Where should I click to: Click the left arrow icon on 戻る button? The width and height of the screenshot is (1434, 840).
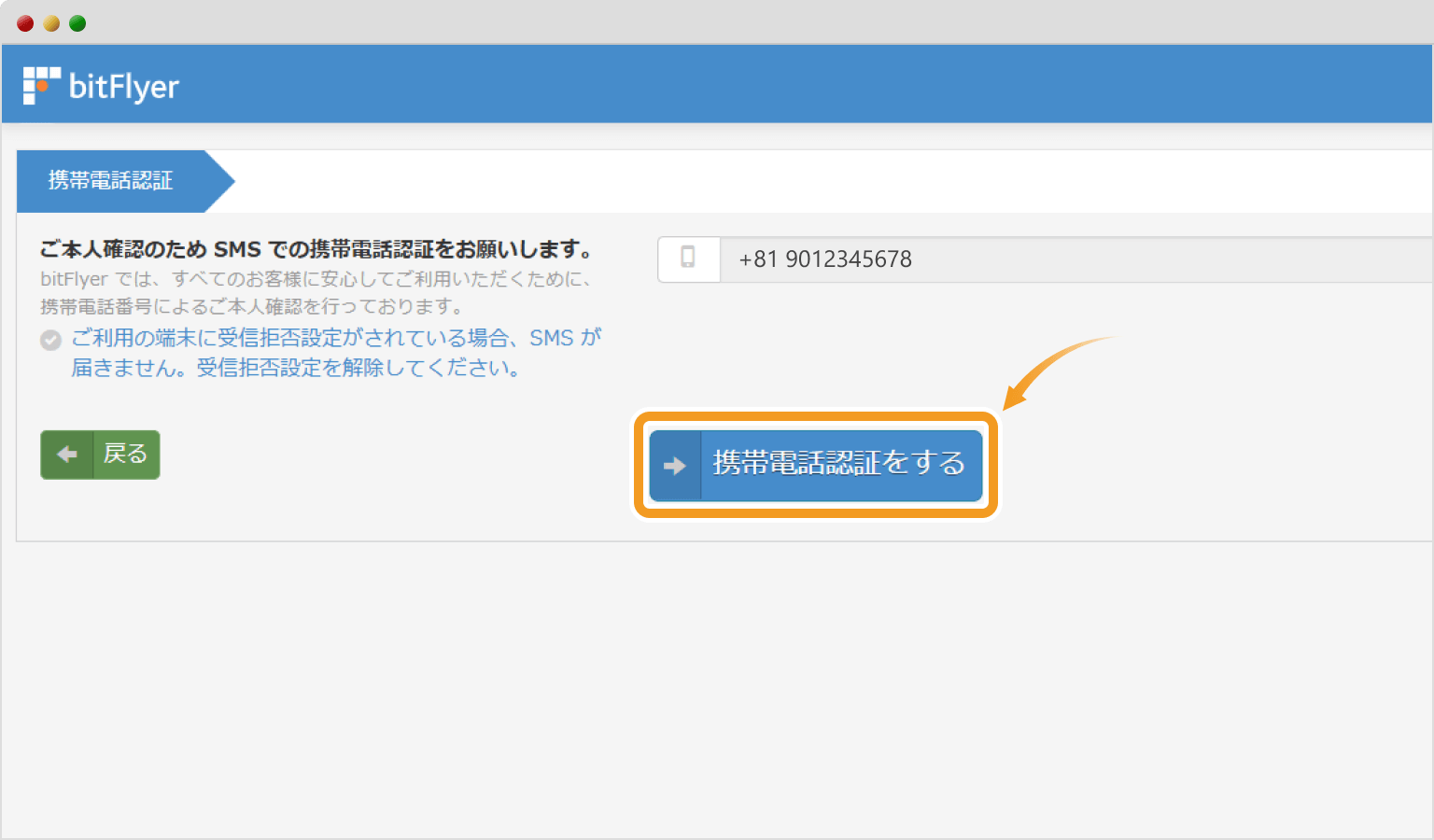tap(67, 455)
